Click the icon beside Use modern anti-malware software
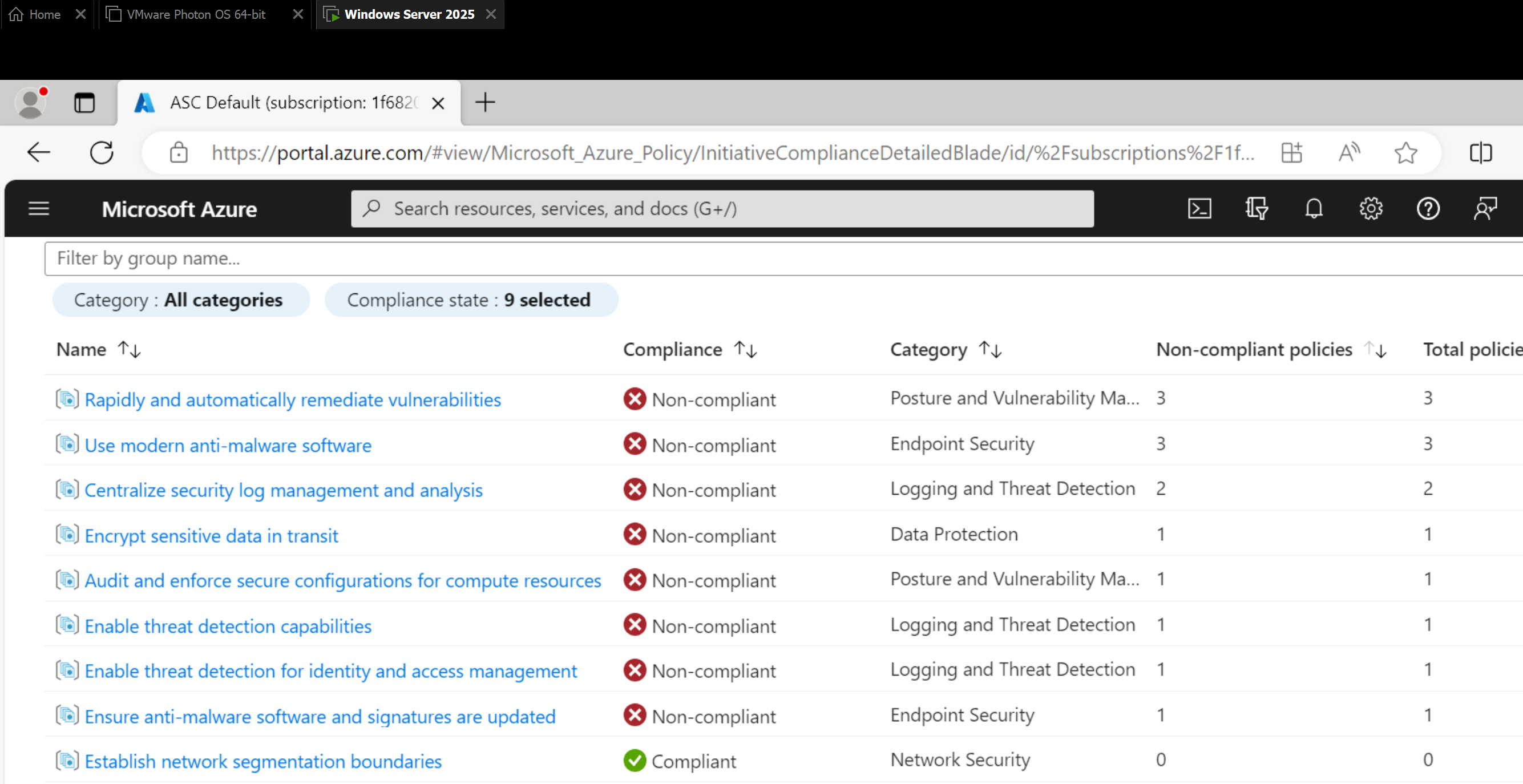This screenshot has height=784, width=1523. point(67,444)
